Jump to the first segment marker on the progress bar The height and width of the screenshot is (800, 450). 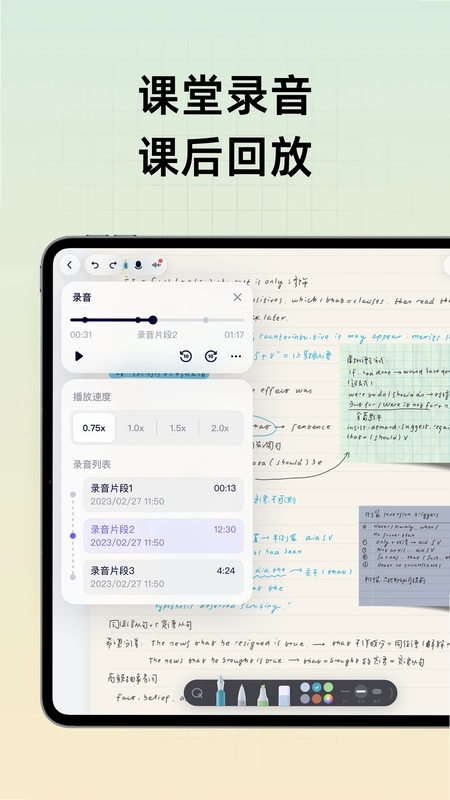(85, 320)
